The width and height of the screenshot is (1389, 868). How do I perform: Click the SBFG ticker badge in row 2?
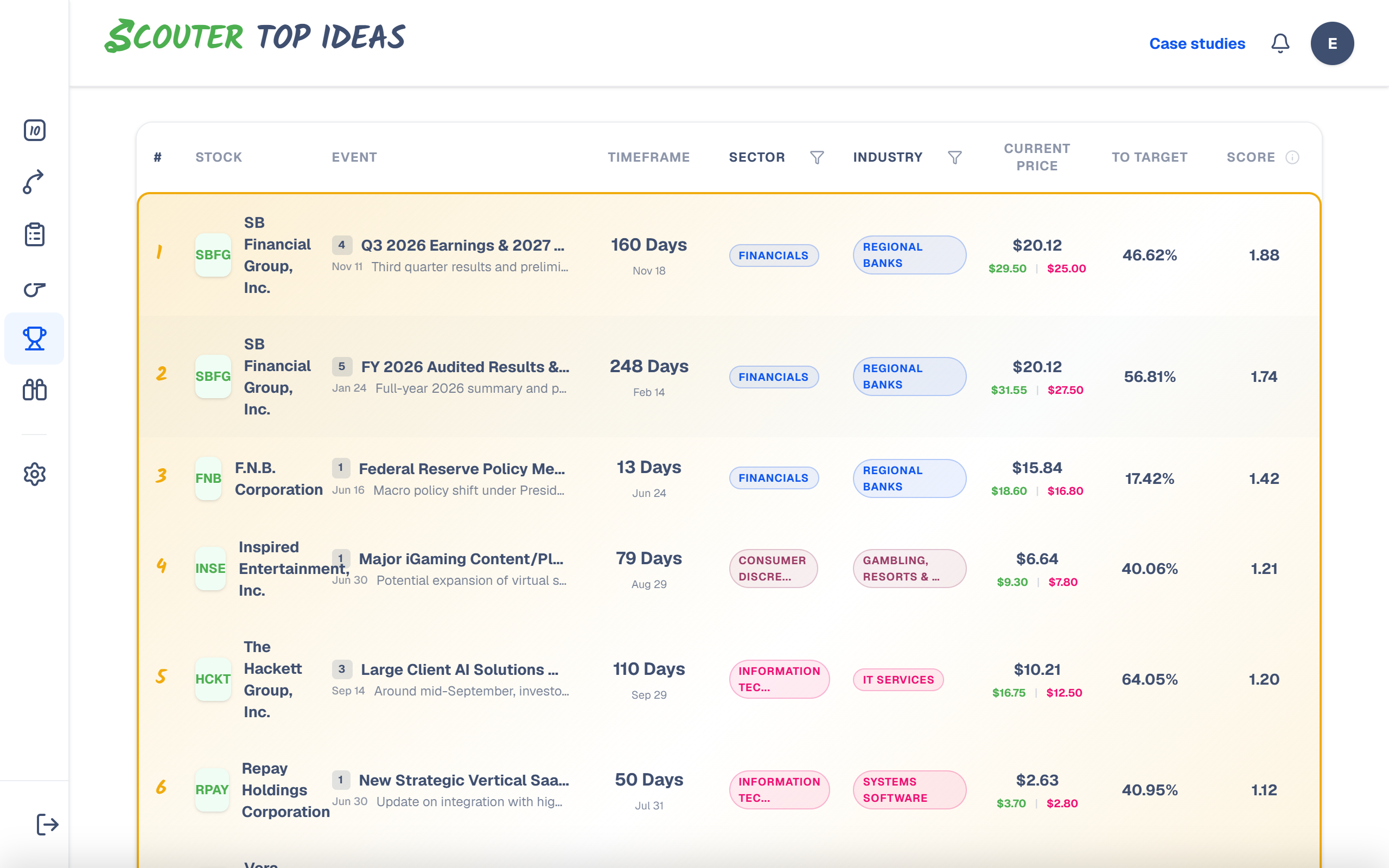[x=213, y=376]
